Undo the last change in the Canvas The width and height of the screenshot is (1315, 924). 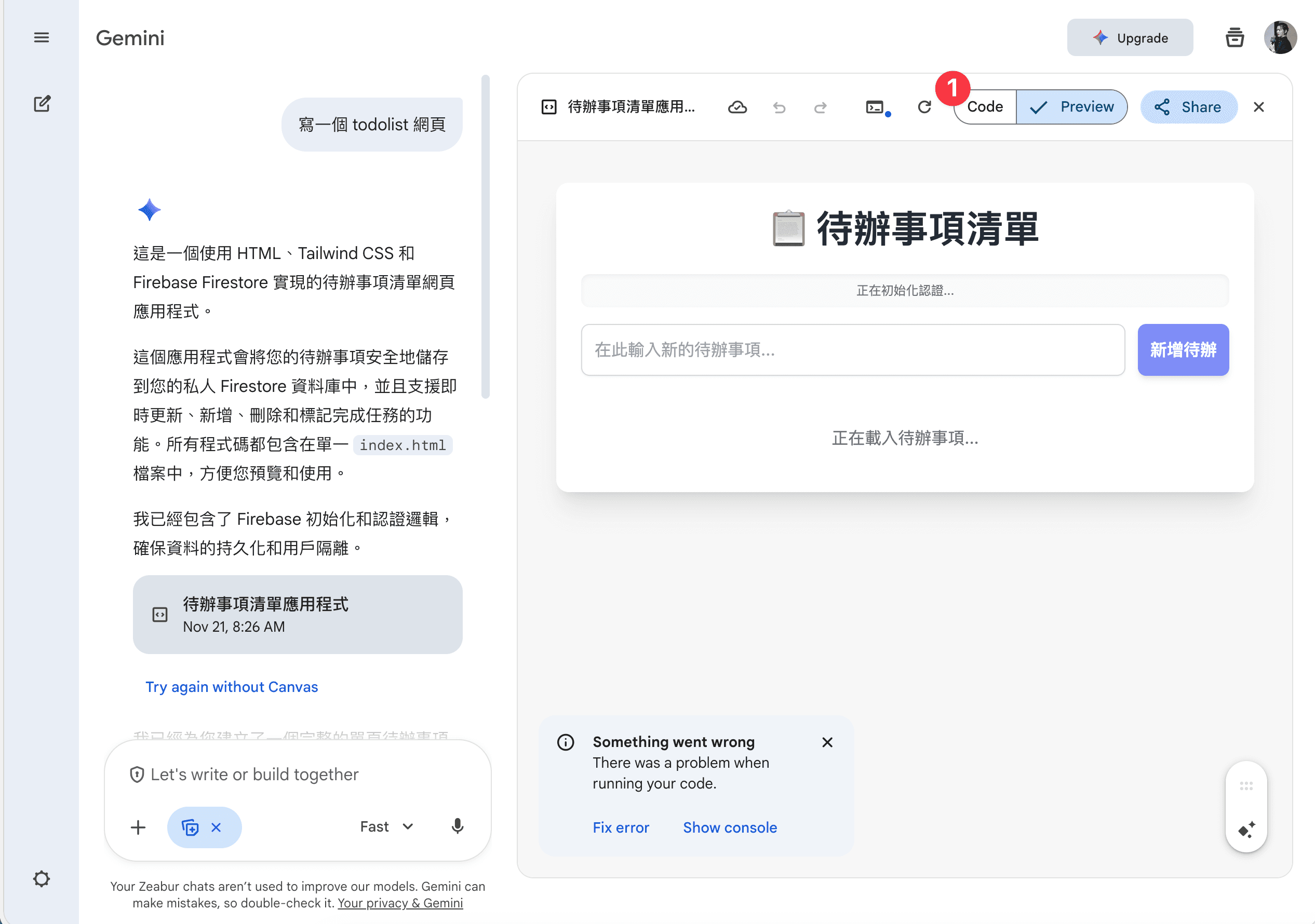click(x=779, y=107)
